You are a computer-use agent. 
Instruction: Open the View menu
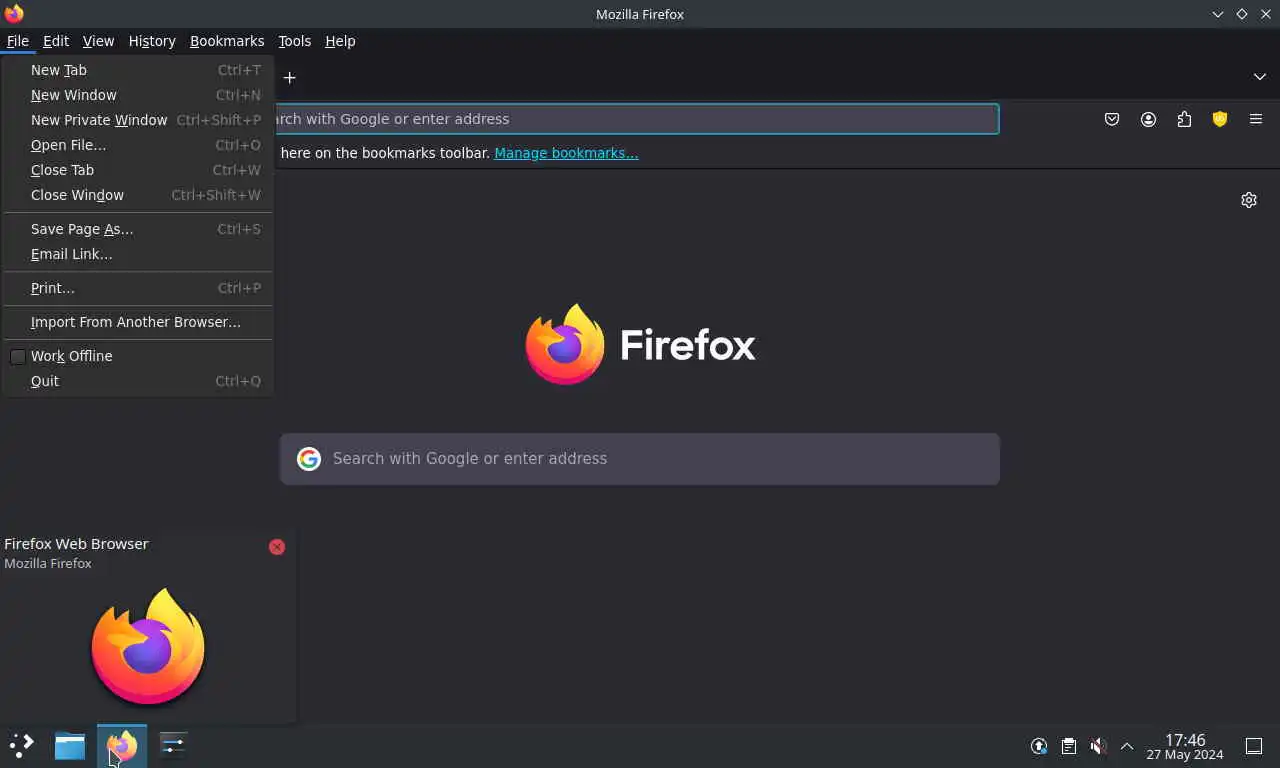[98, 41]
